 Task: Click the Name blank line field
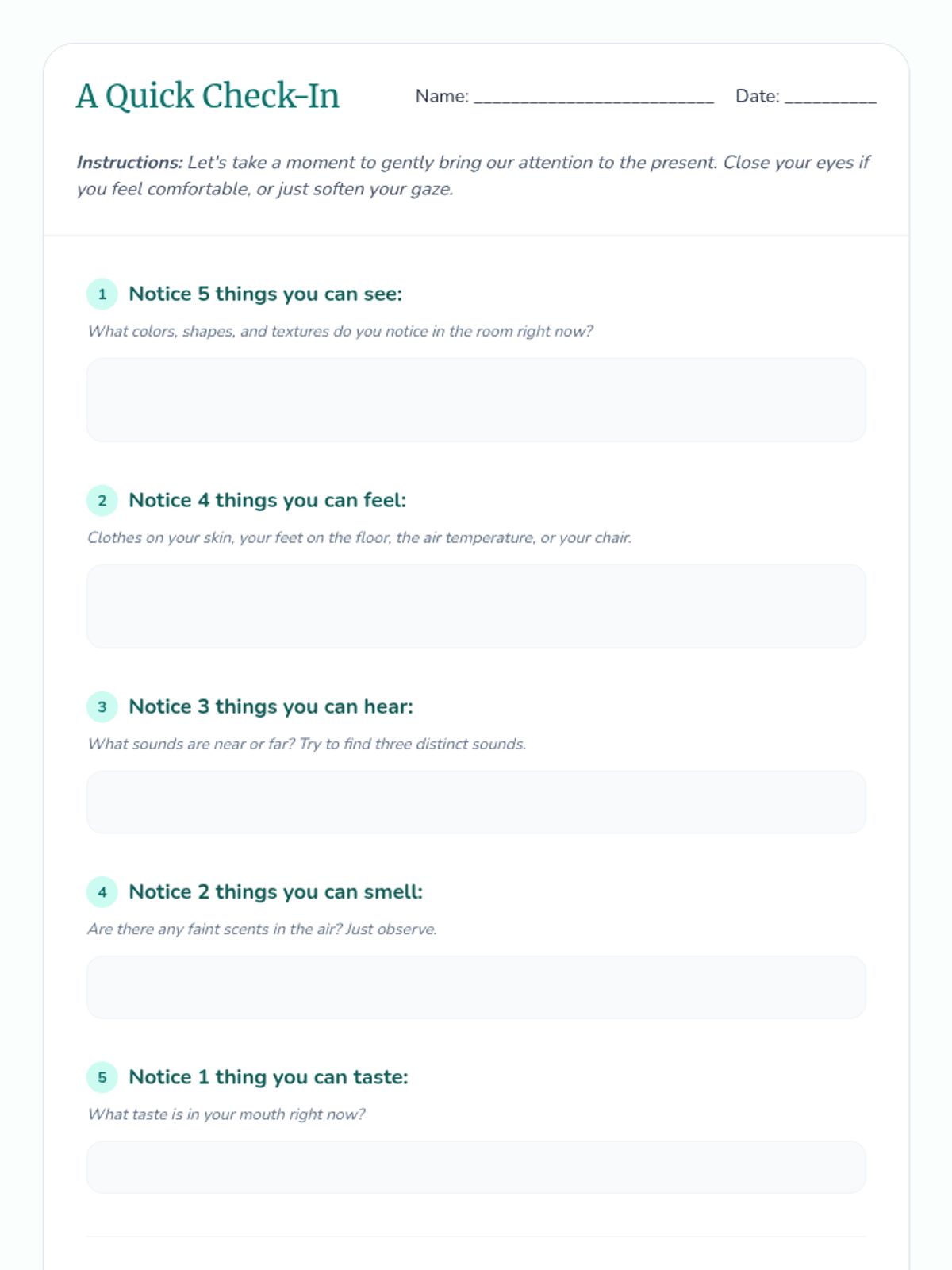coord(594,97)
